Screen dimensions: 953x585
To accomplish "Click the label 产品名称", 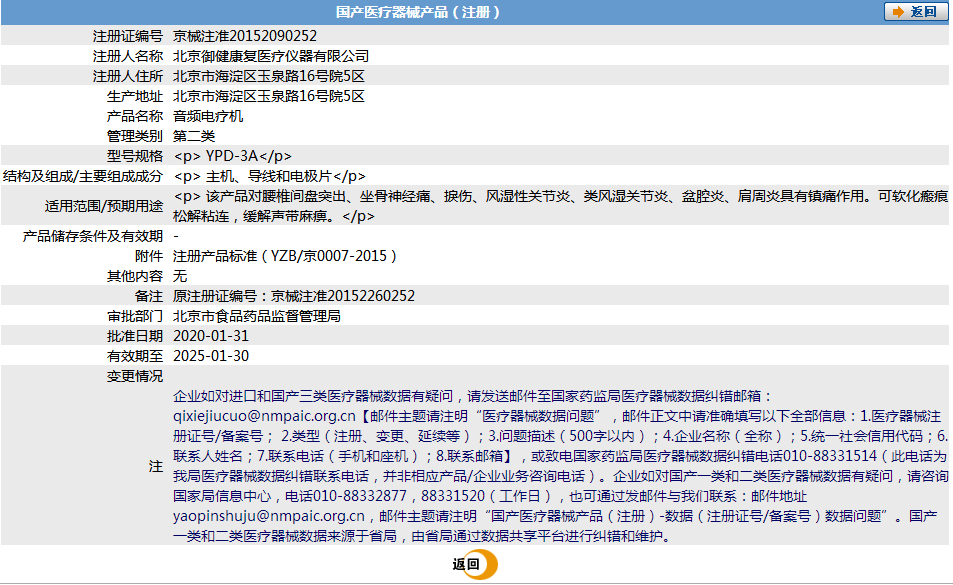I will point(135,116).
